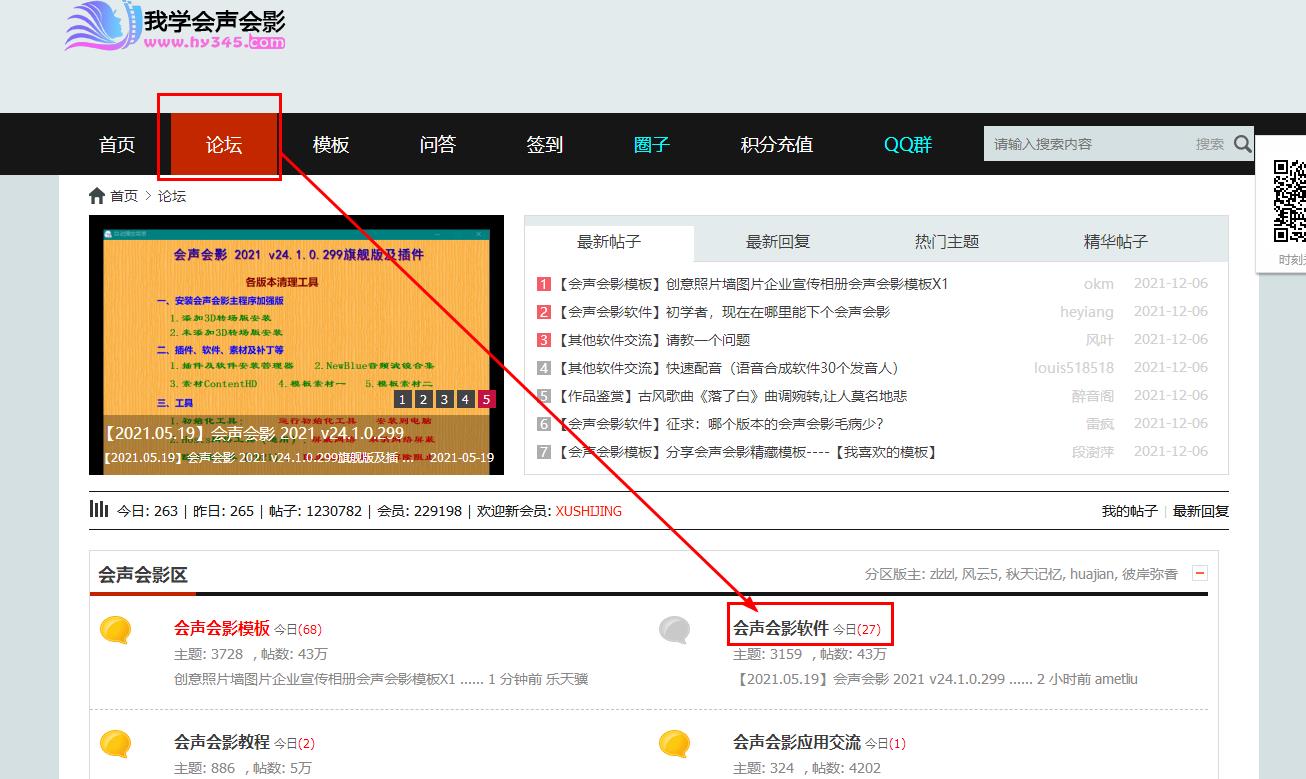Switch to the 精华帖子 tab
Image resolution: width=1306 pixels, height=779 pixels.
tap(1116, 242)
